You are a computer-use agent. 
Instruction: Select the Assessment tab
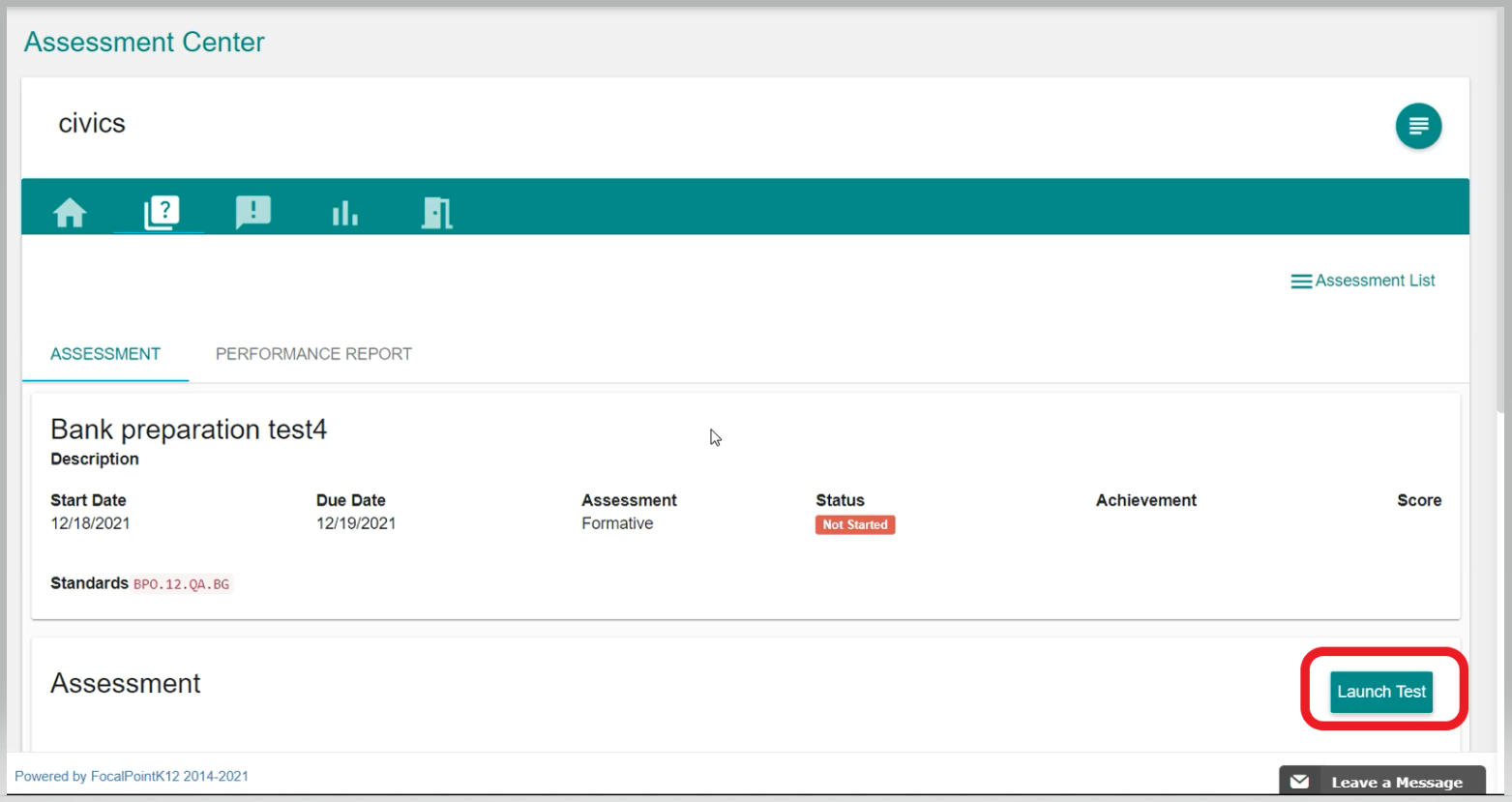tap(105, 354)
